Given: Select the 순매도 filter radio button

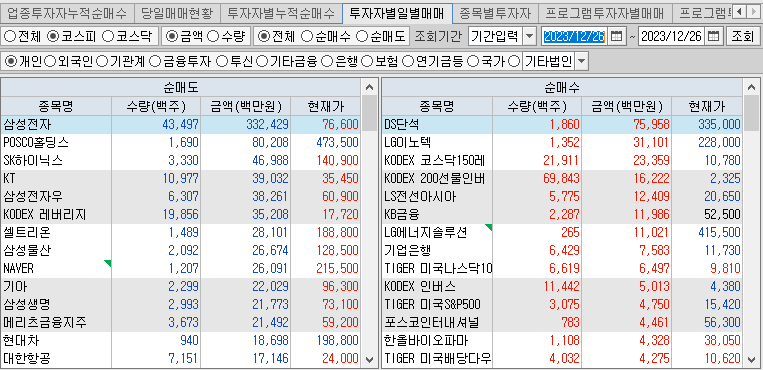Looking at the screenshot, I should [362, 36].
